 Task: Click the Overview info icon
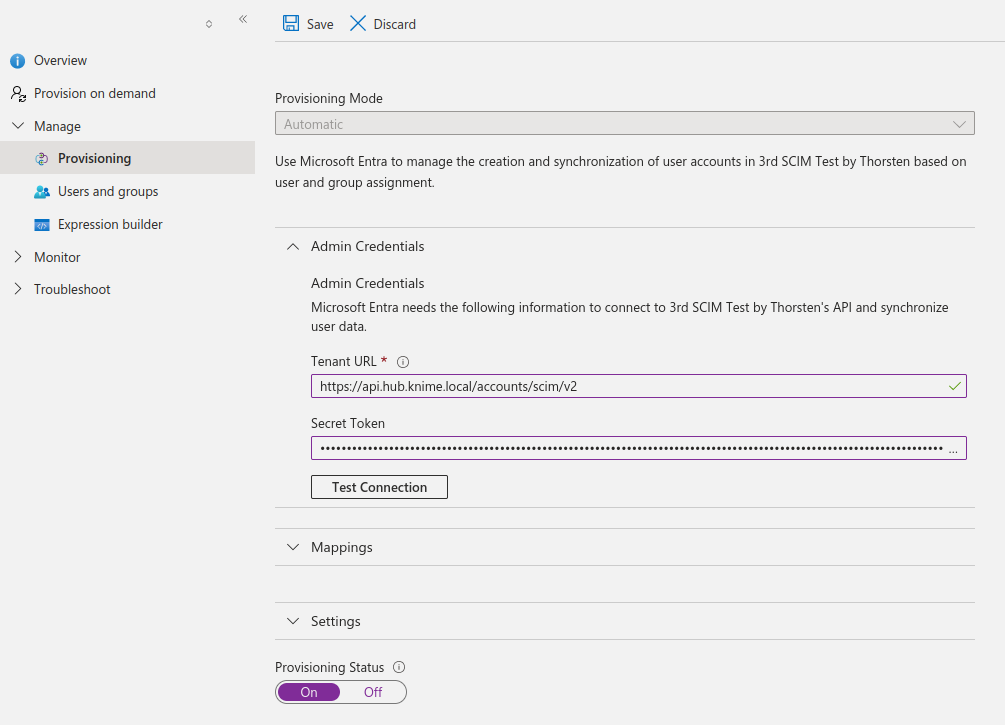tap(18, 61)
